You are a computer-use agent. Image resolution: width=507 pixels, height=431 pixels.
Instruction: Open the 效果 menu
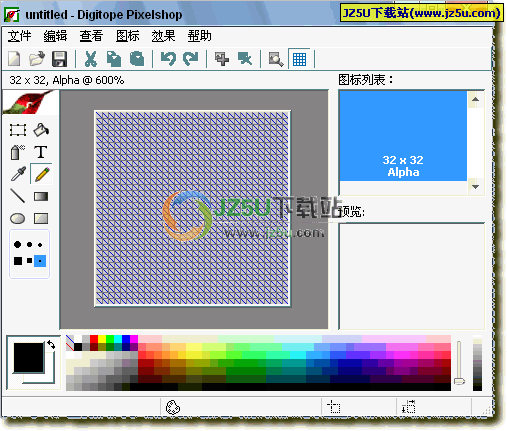[x=163, y=36]
